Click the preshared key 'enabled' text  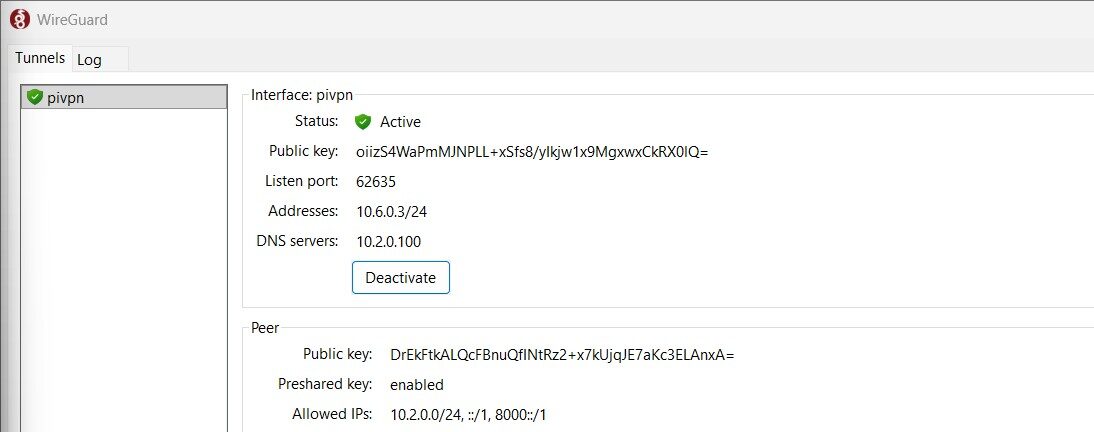(417, 385)
